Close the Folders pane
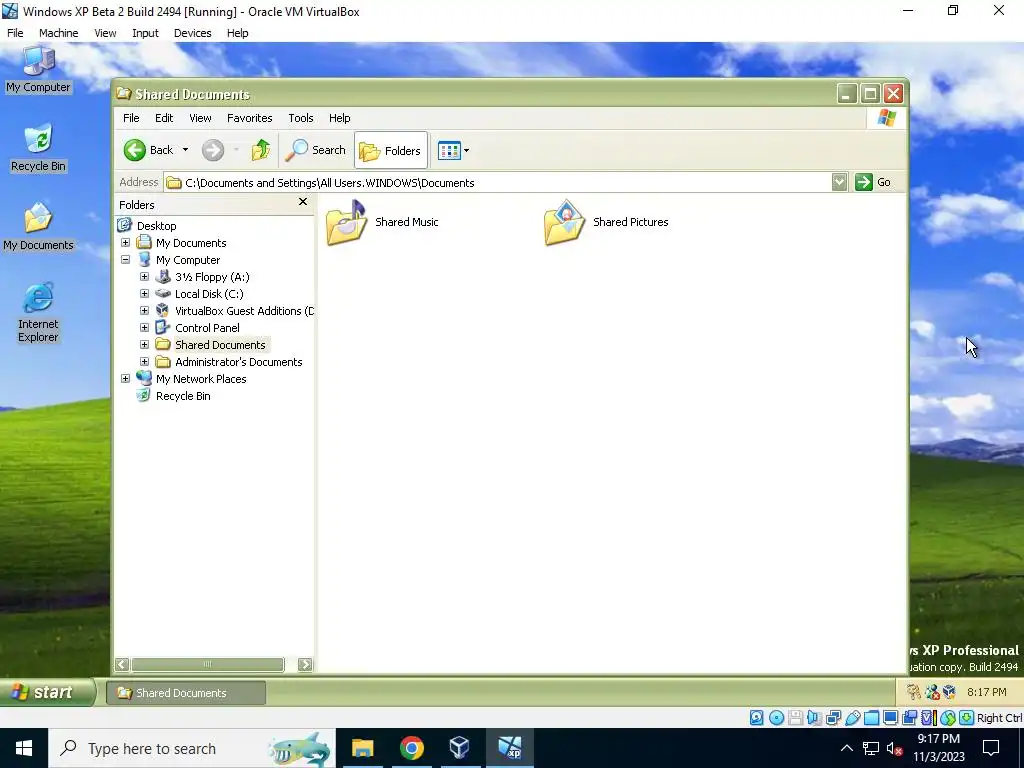The width and height of the screenshot is (1024, 768). click(x=302, y=202)
